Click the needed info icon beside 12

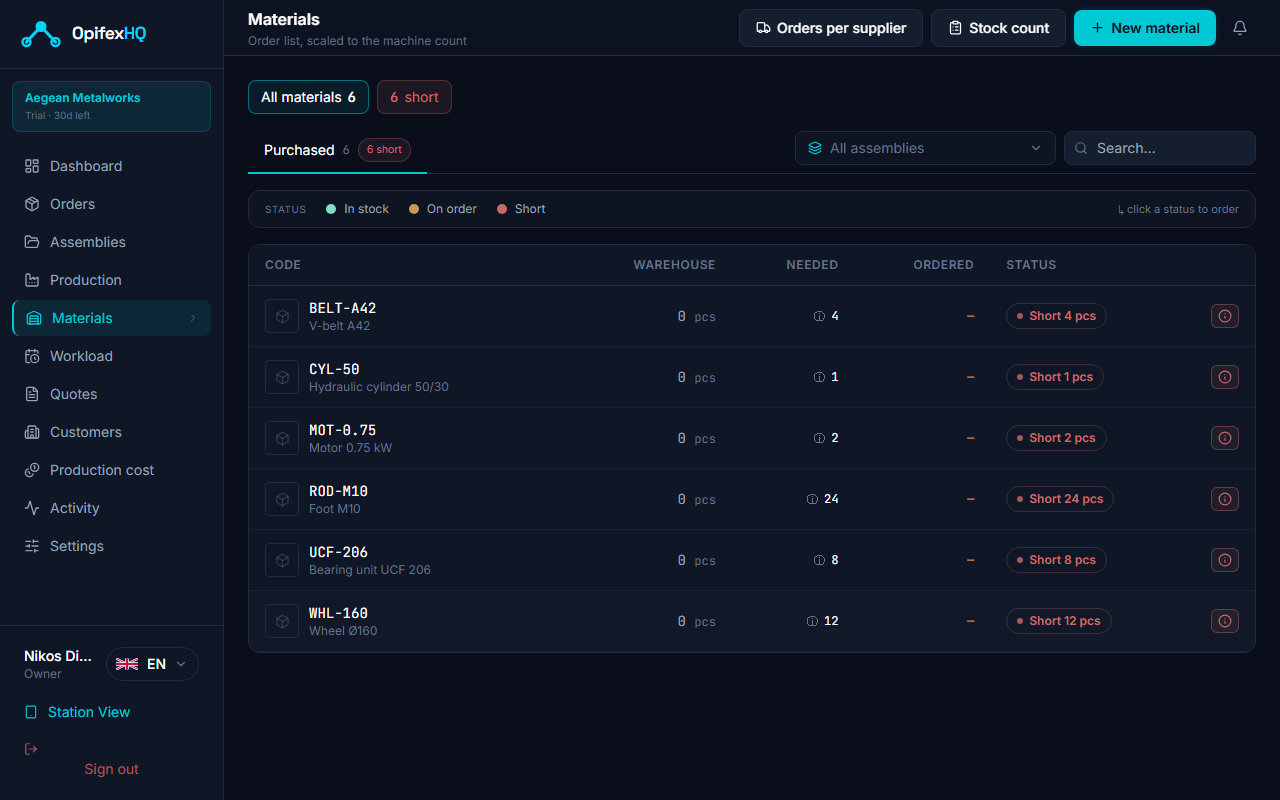click(812, 621)
